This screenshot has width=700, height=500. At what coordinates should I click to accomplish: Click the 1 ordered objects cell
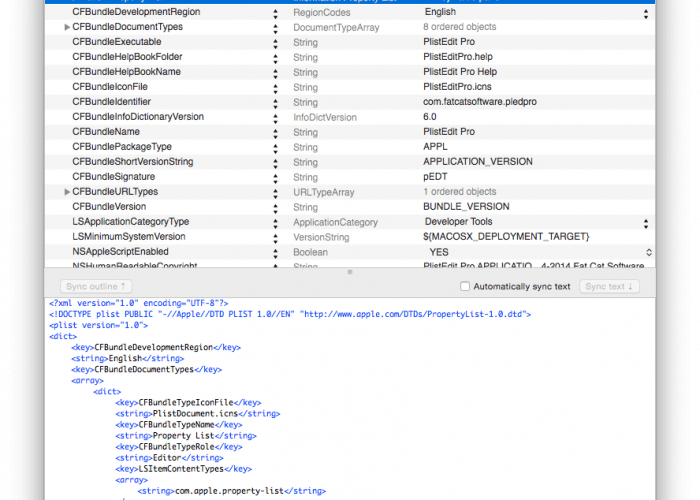459,192
